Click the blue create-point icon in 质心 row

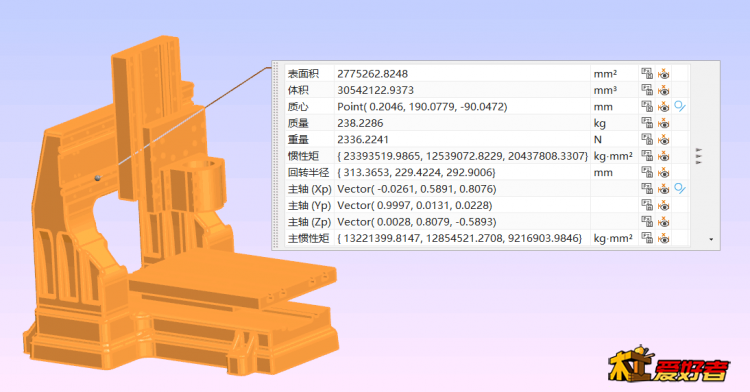(x=680, y=106)
